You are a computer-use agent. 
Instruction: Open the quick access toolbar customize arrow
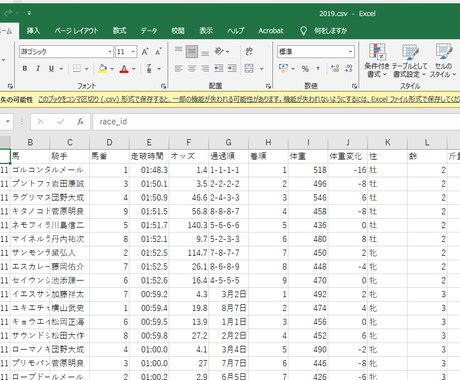click(x=29, y=13)
